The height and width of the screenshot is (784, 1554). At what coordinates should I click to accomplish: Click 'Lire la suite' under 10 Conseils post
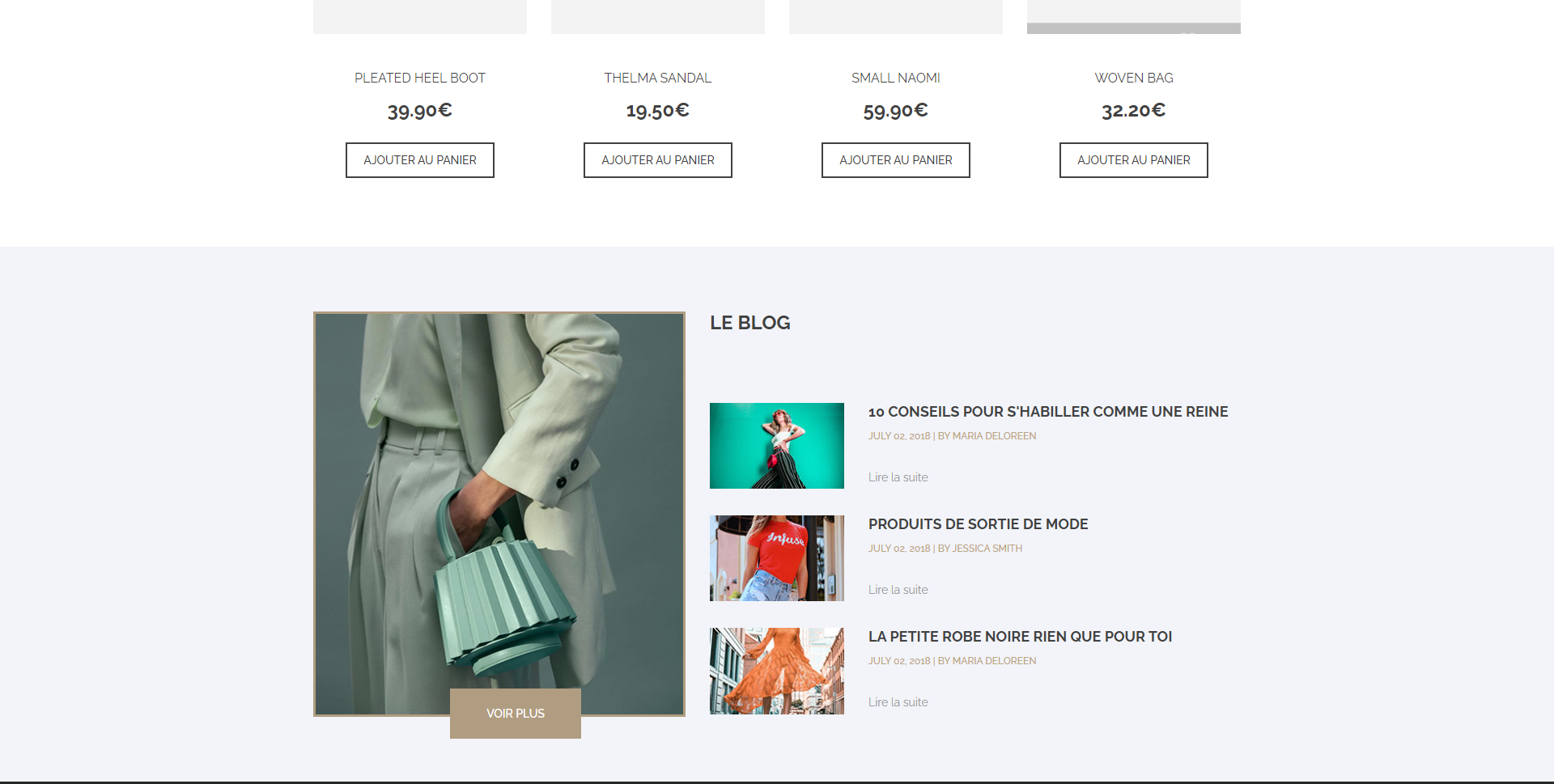[x=898, y=477]
